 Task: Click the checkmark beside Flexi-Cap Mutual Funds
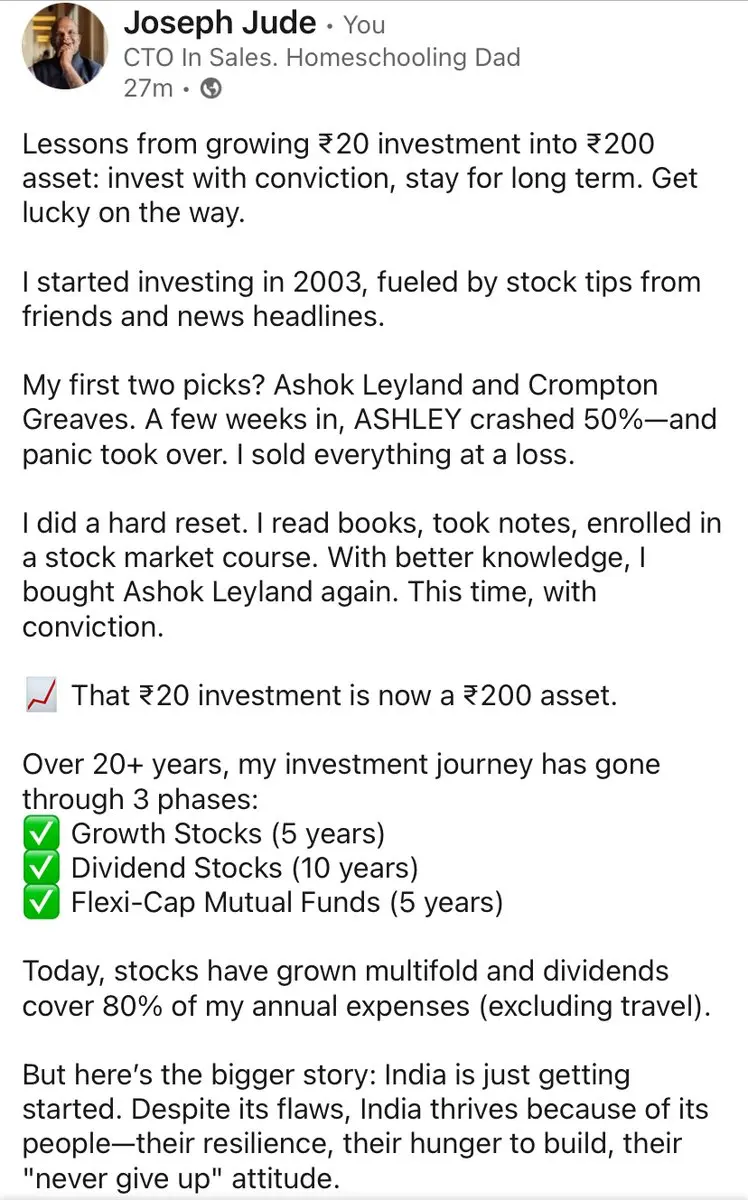[x=41, y=903]
